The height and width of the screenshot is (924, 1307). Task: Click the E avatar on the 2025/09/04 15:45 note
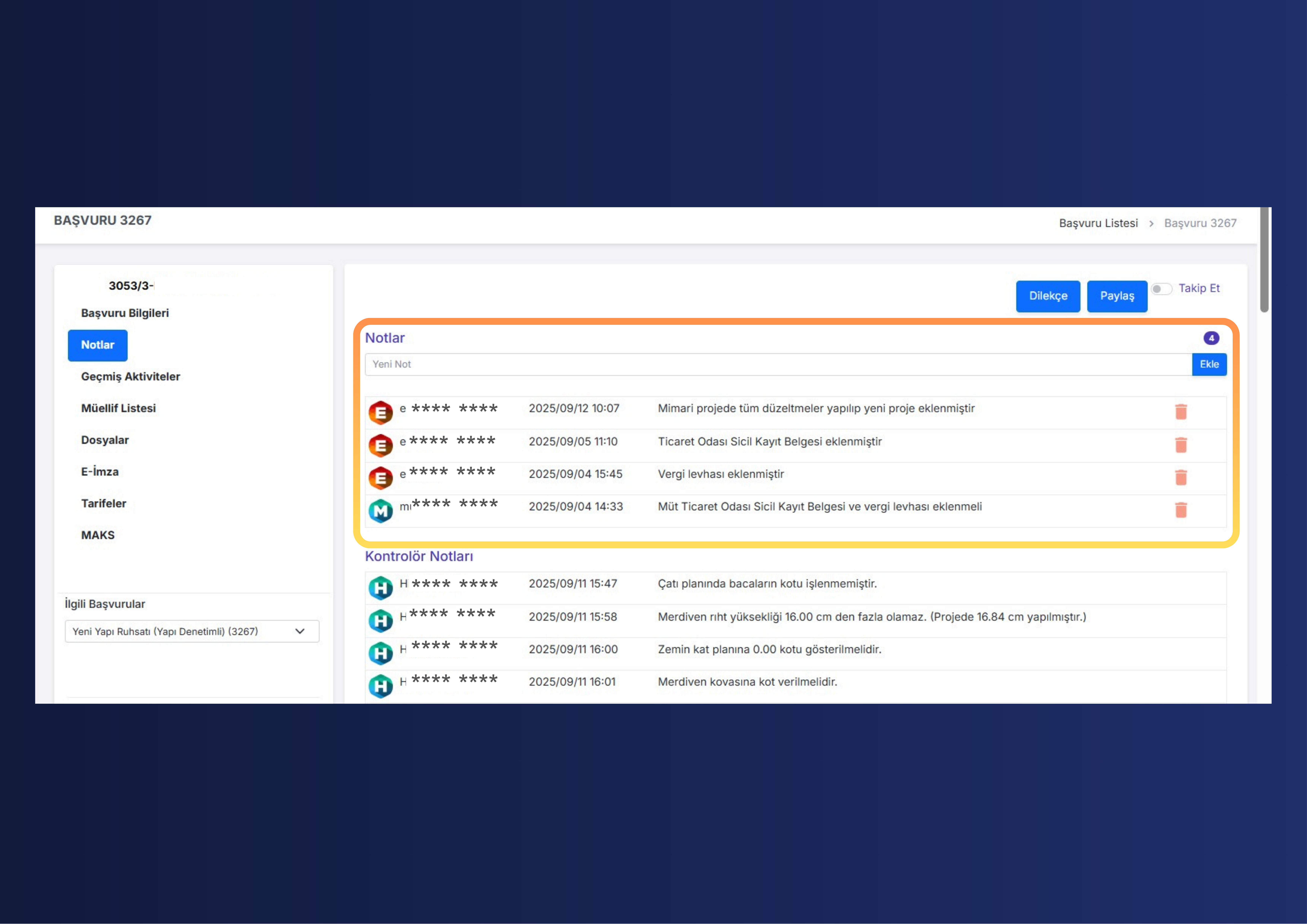381,478
